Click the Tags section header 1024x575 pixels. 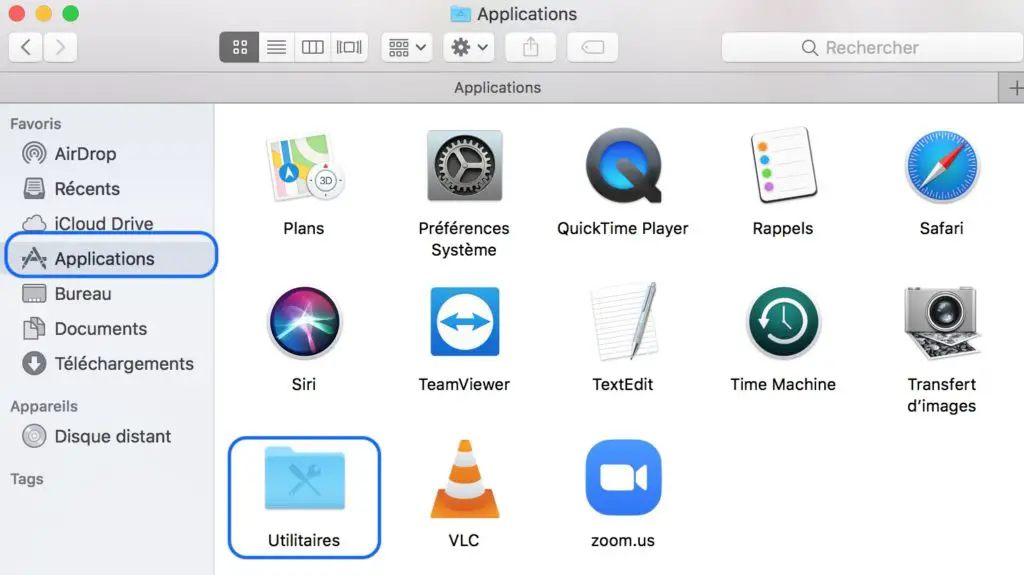pyautogui.click(x=27, y=479)
